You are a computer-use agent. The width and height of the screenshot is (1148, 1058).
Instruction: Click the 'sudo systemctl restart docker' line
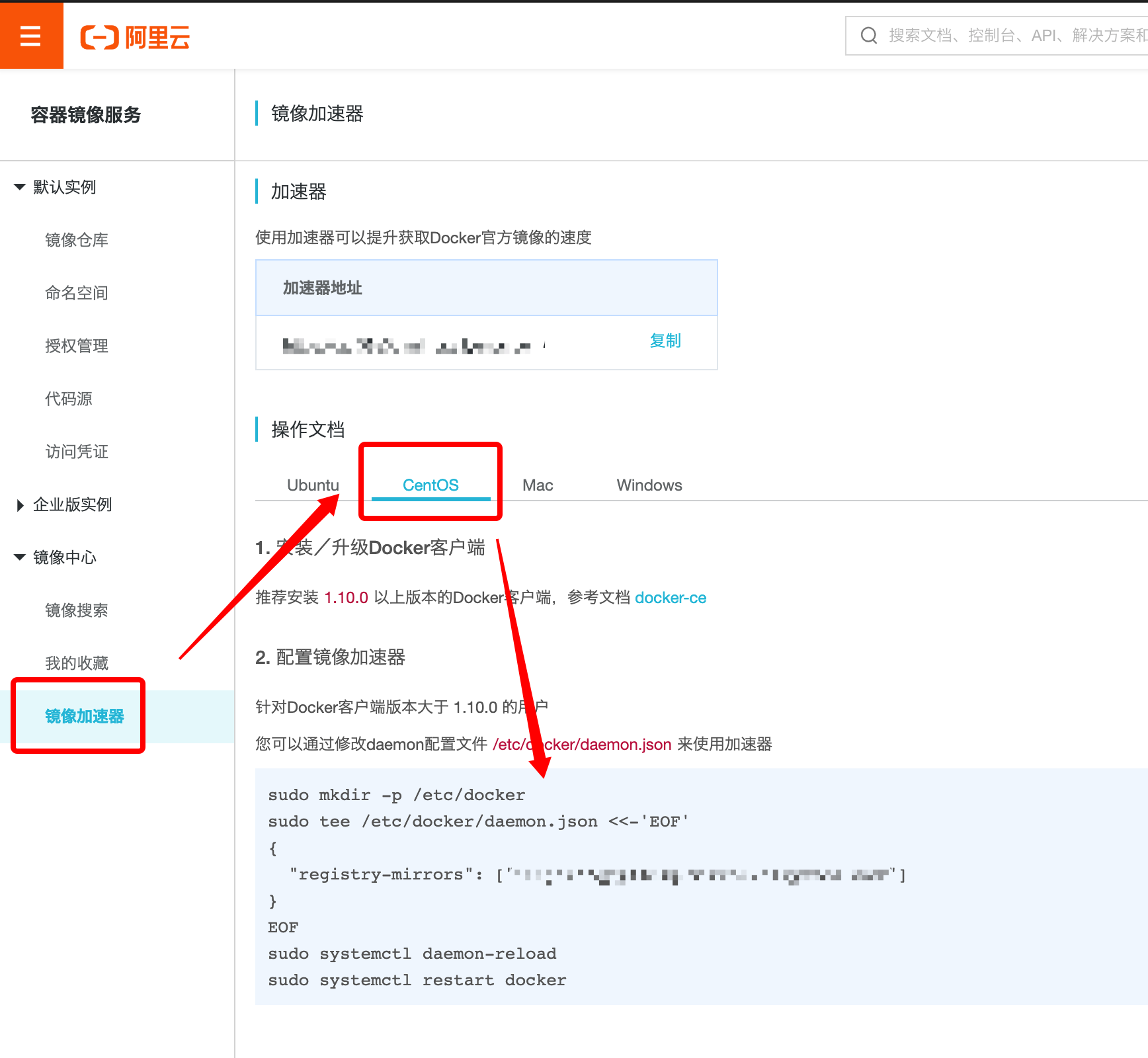417,980
